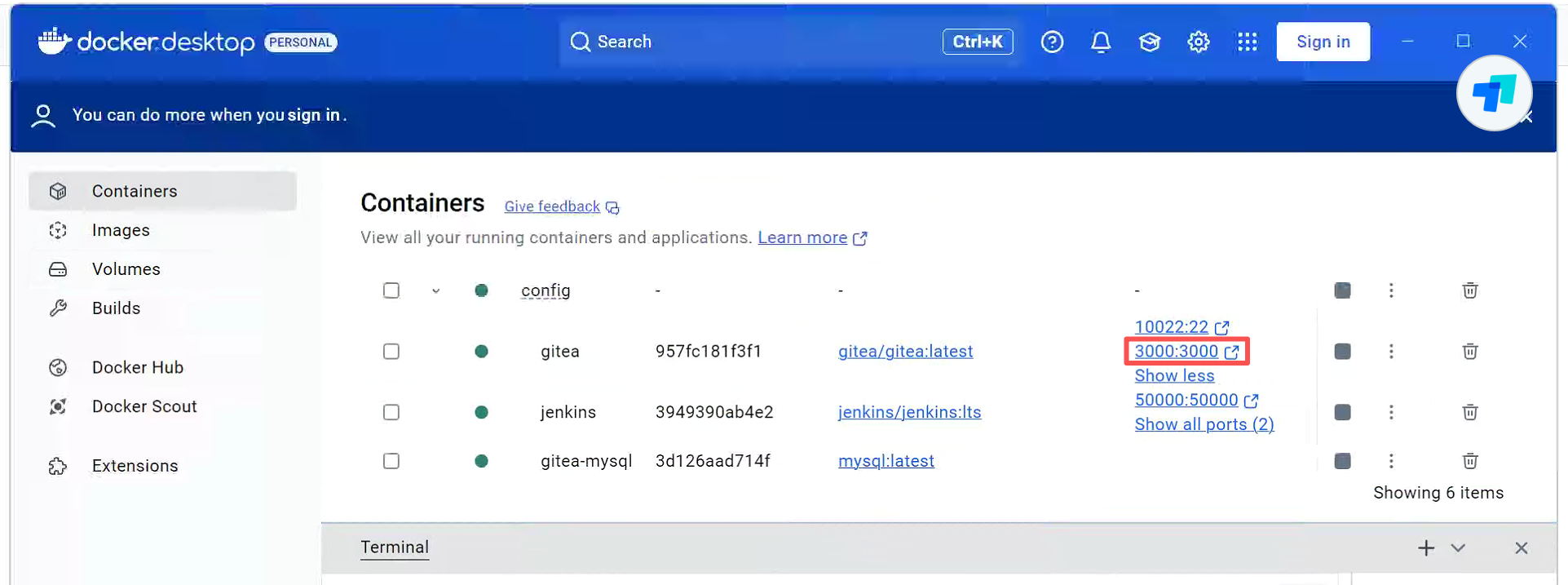Click the Showing 6 items text

coord(1438,493)
